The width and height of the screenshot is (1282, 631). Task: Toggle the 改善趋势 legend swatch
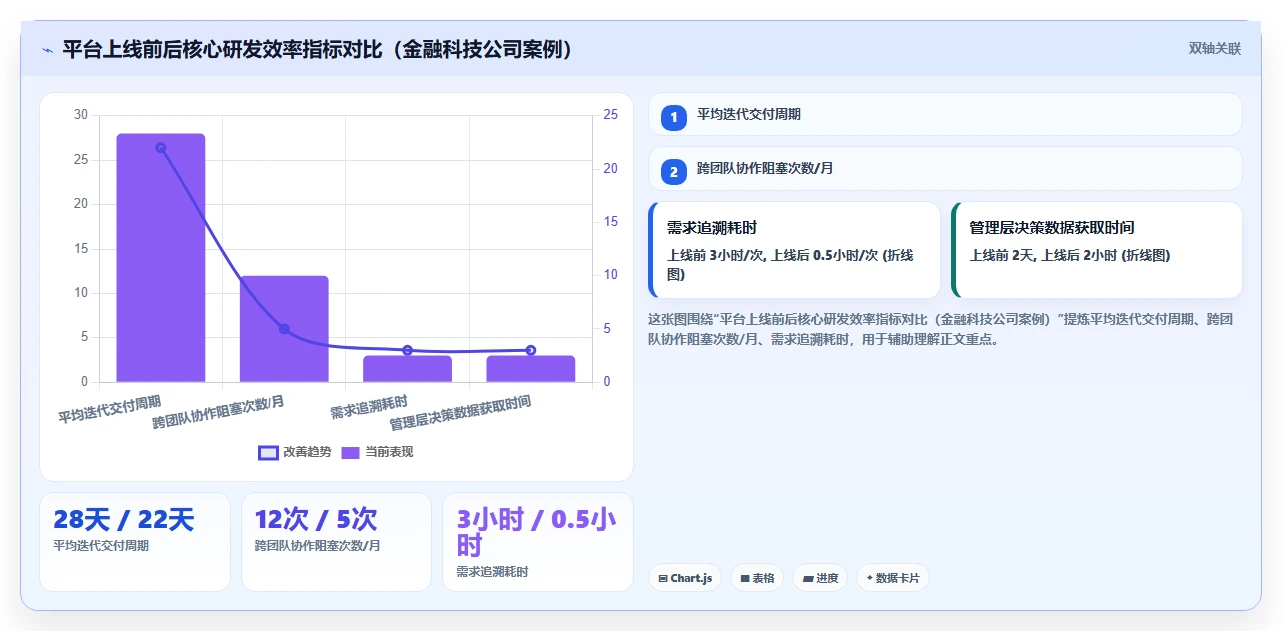pos(268,452)
